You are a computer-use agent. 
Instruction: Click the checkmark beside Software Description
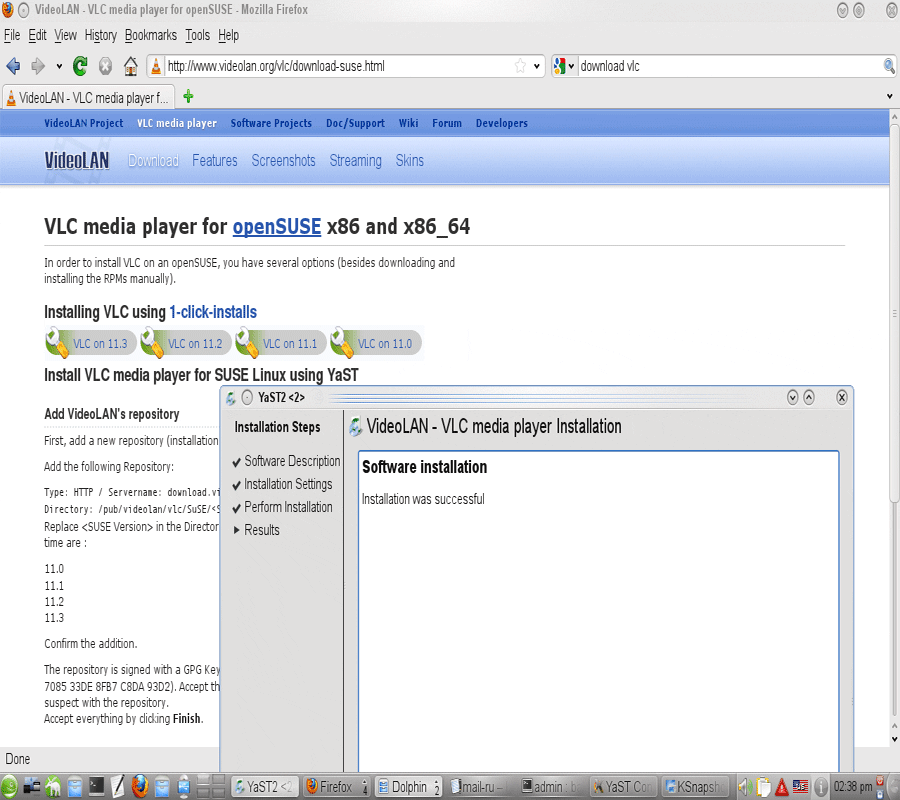[236, 461]
